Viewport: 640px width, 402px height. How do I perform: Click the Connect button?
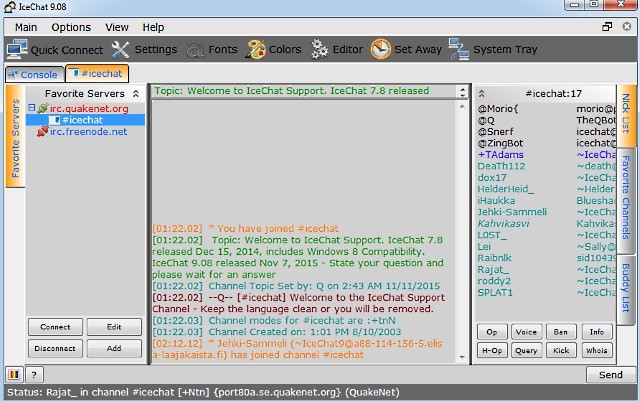(55, 327)
